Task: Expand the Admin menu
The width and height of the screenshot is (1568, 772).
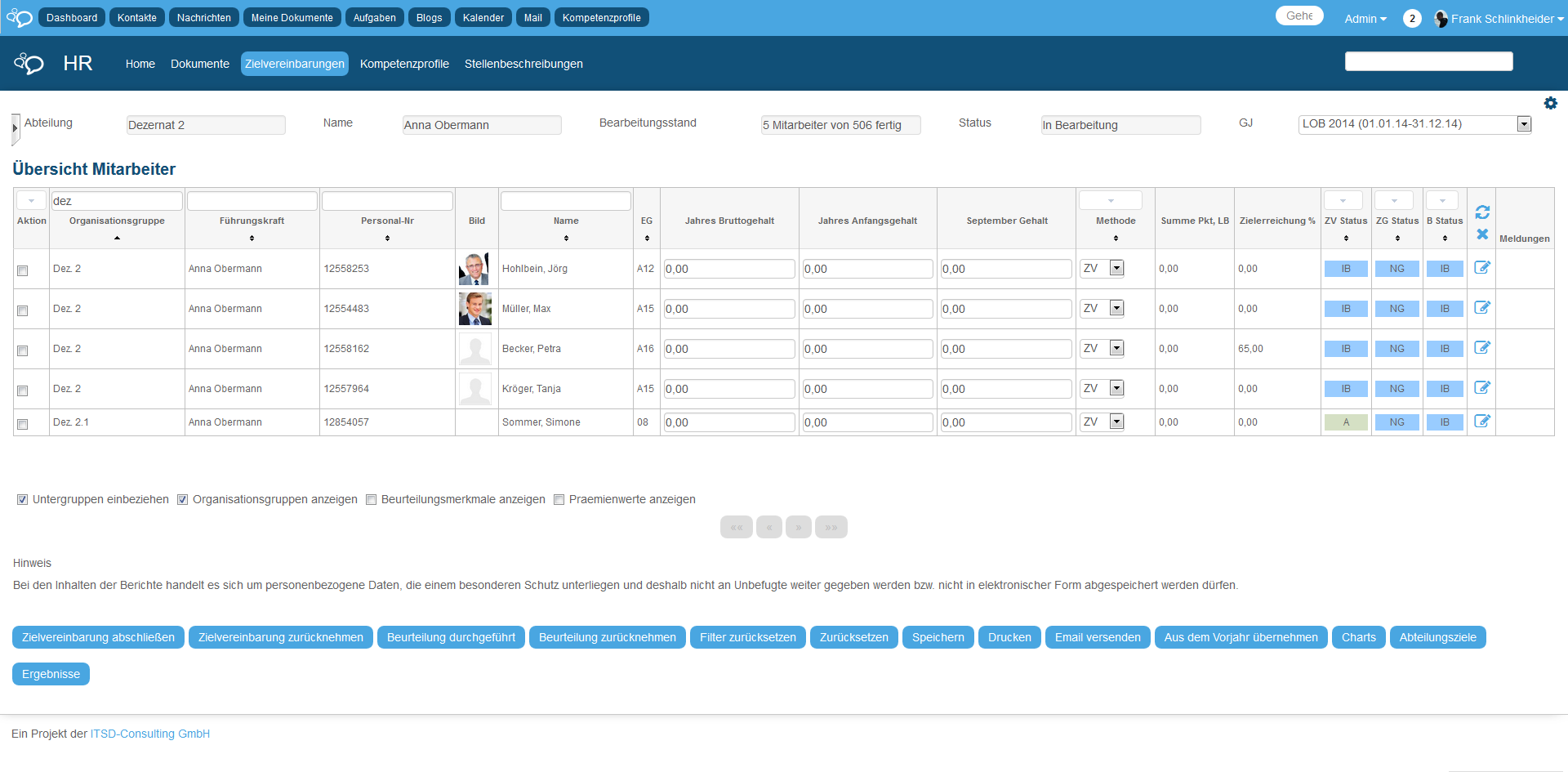Action: pos(1365,19)
